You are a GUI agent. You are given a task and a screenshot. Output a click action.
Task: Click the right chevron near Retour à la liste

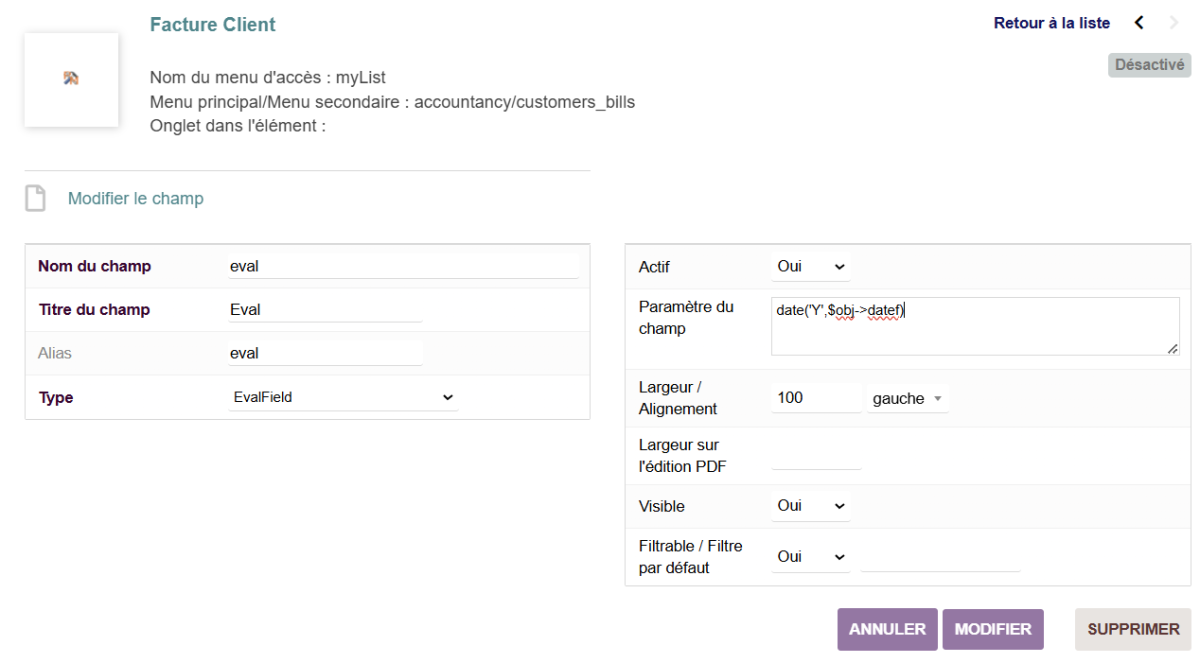[1172, 22]
